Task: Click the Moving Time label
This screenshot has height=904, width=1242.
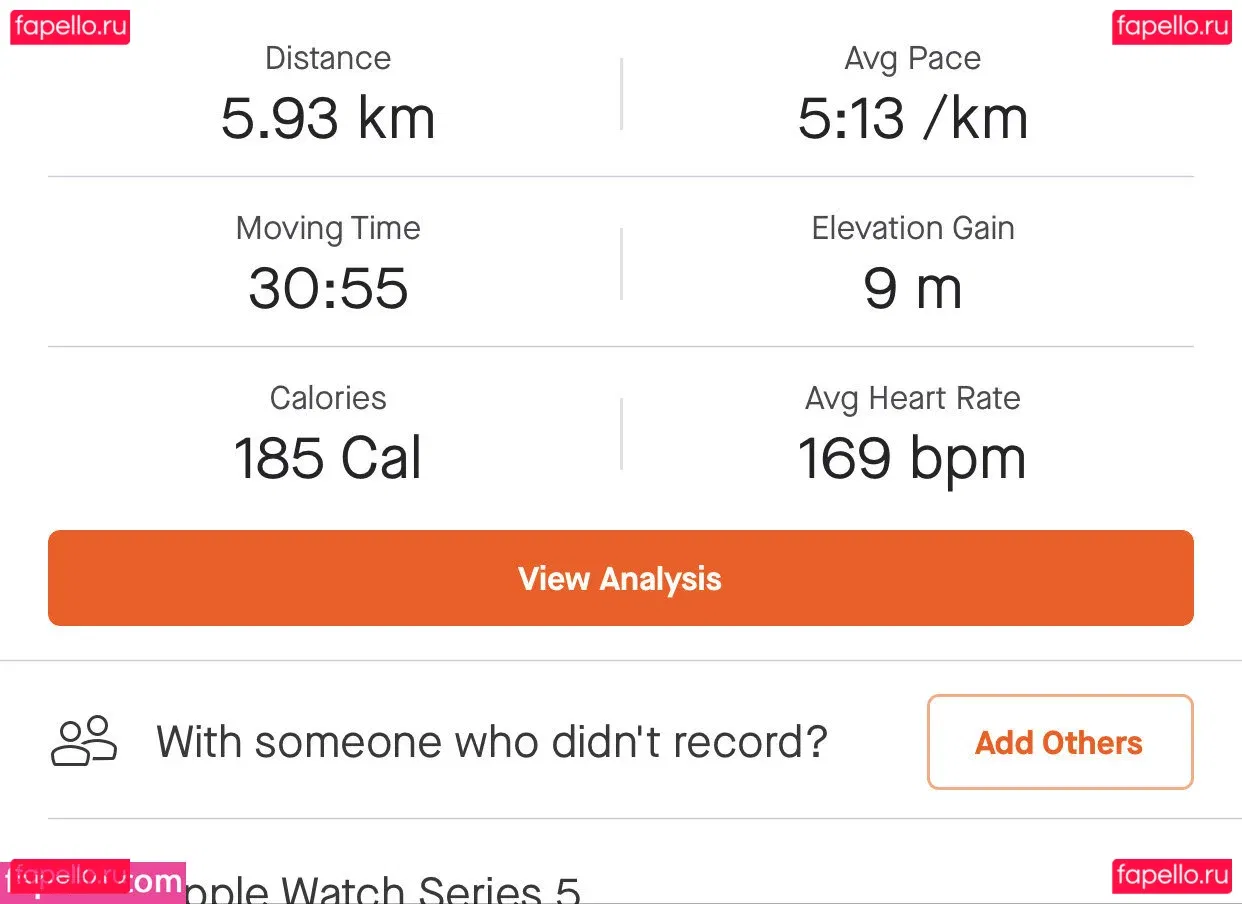Action: [x=328, y=228]
